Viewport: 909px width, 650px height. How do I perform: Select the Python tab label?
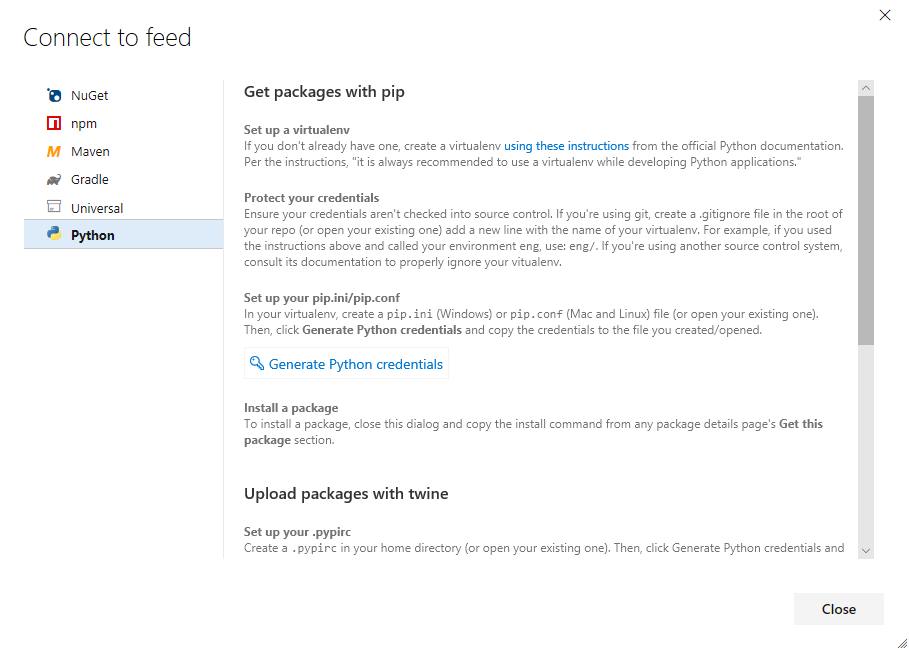pyautogui.click(x=93, y=236)
